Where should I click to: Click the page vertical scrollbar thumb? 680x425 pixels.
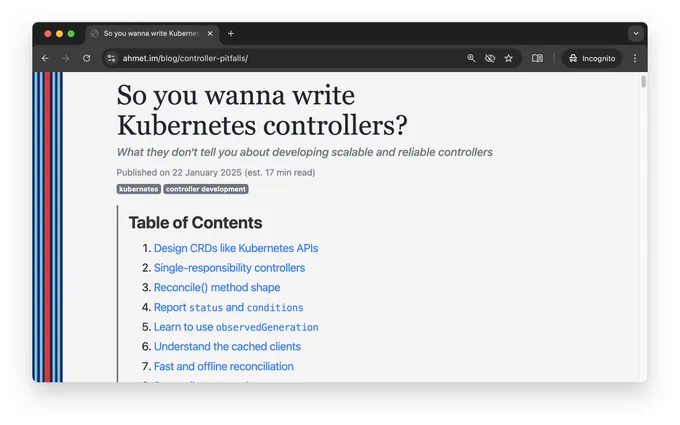coord(644,81)
